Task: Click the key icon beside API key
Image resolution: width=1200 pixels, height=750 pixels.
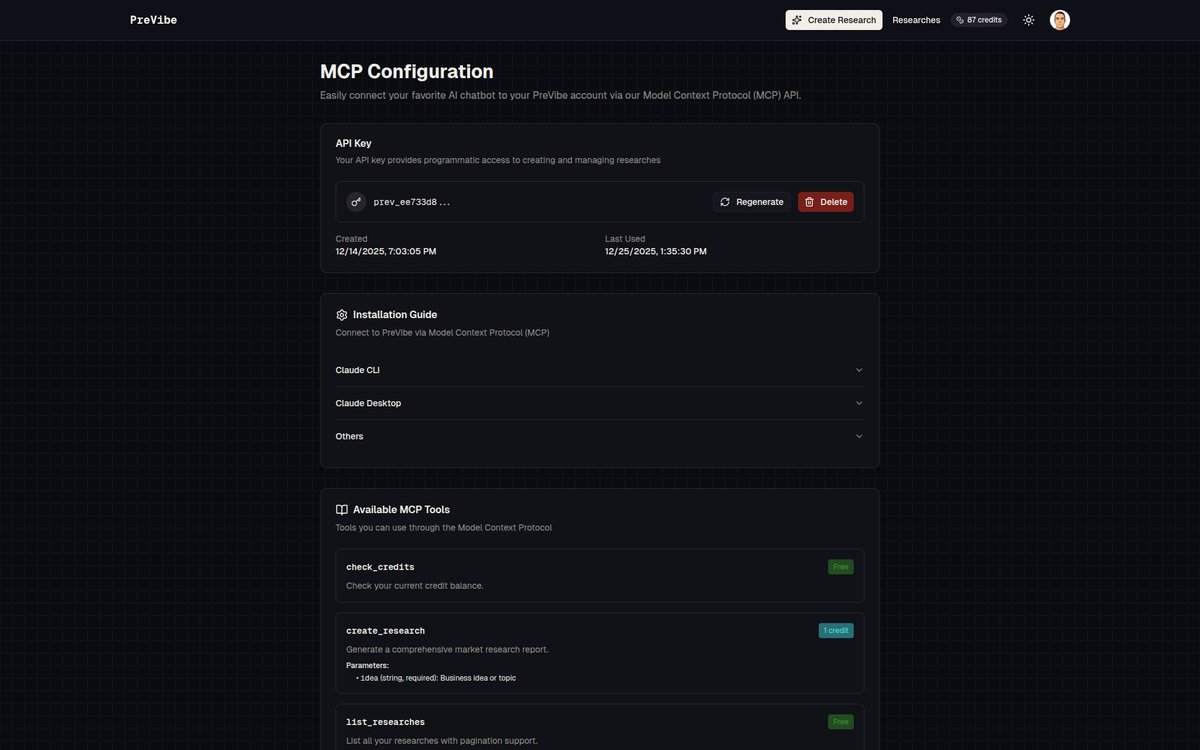Action: [356, 202]
